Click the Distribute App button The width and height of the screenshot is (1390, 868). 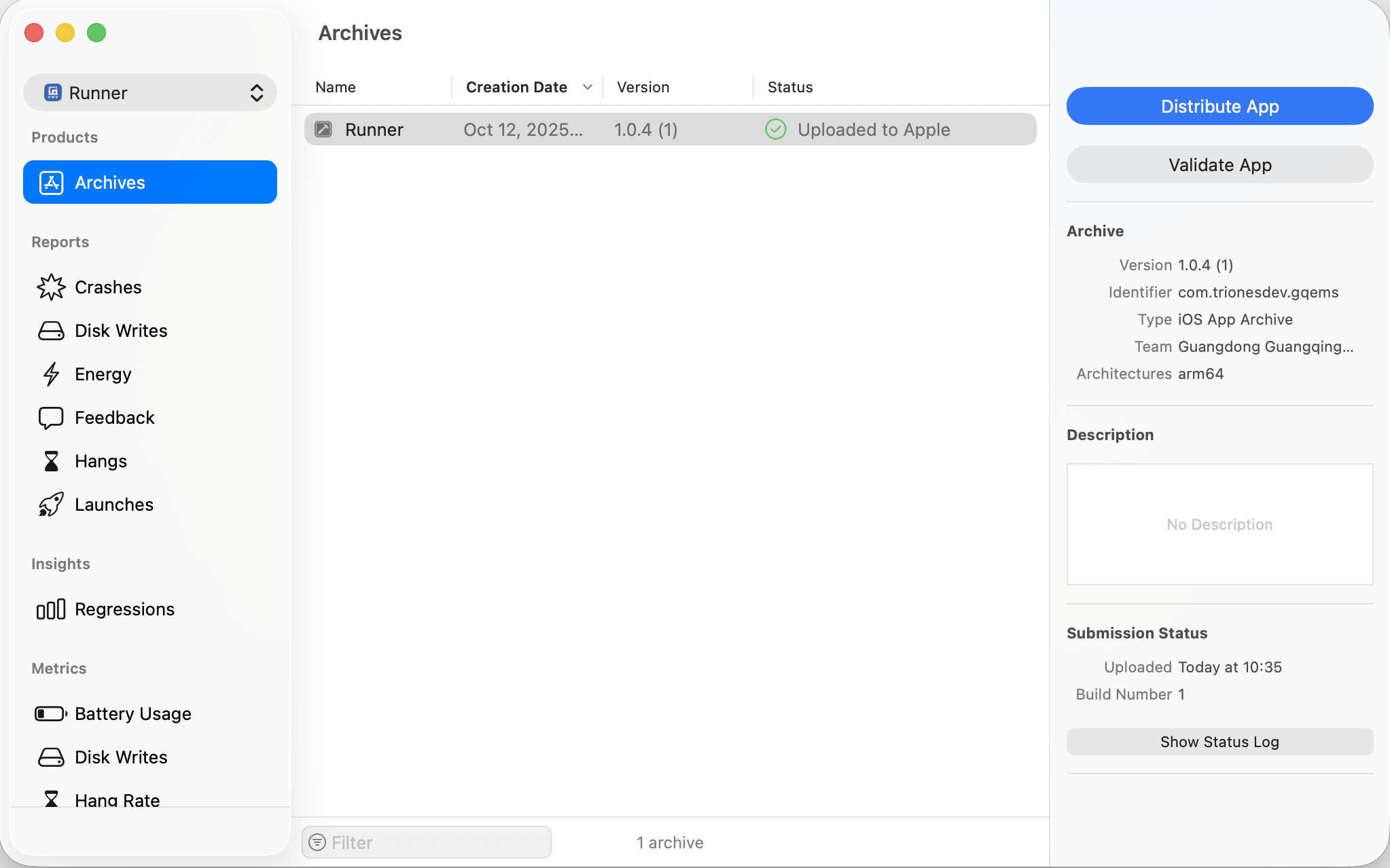point(1219,106)
